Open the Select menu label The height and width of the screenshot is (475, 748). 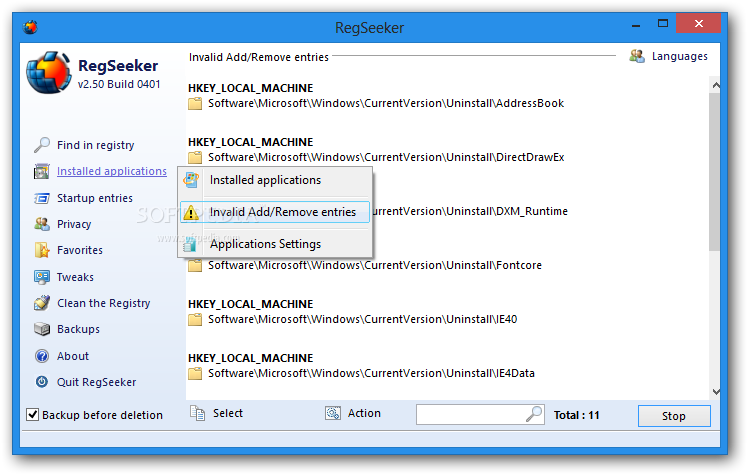(228, 413)
